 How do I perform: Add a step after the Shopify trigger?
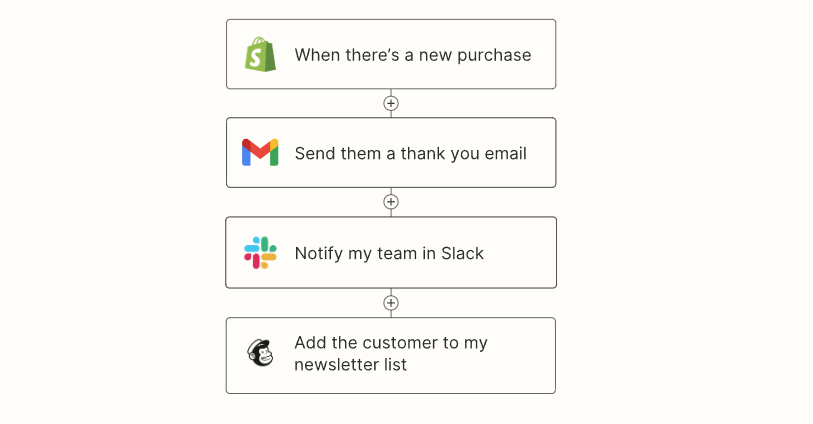[391, 103]
